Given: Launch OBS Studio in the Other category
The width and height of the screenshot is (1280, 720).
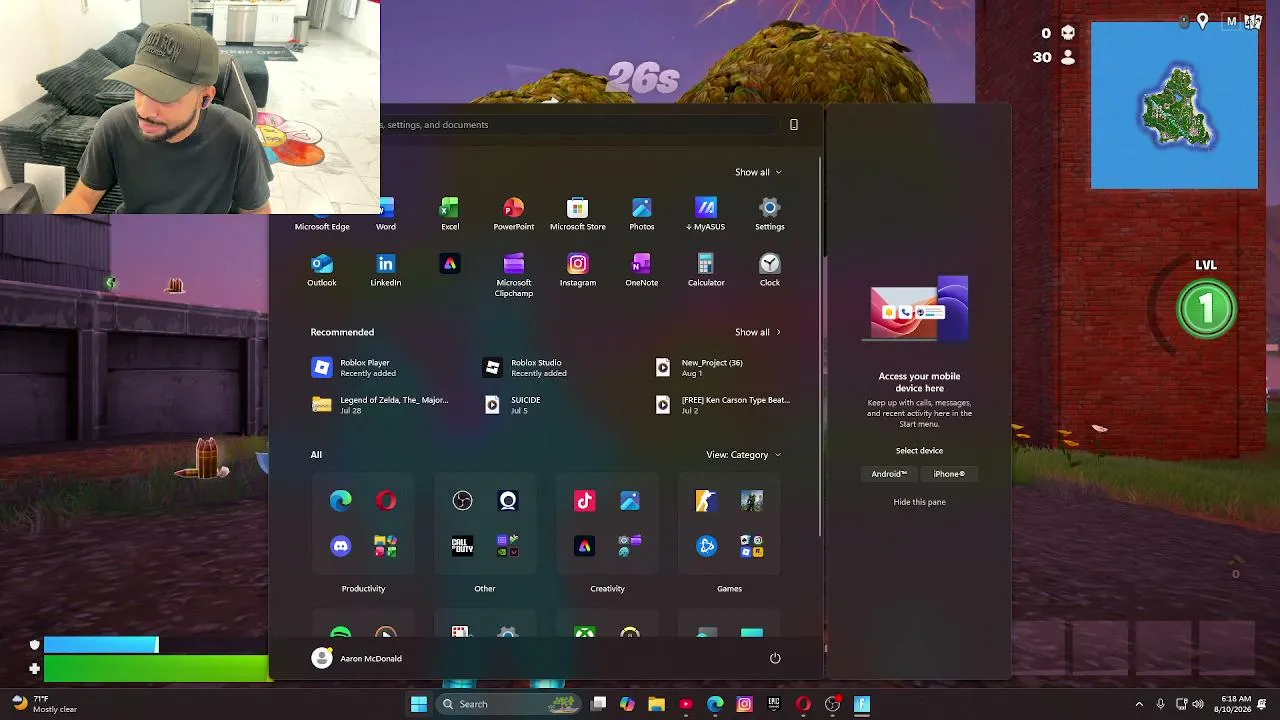Looking at the screenshot, I should coord(462,501).
